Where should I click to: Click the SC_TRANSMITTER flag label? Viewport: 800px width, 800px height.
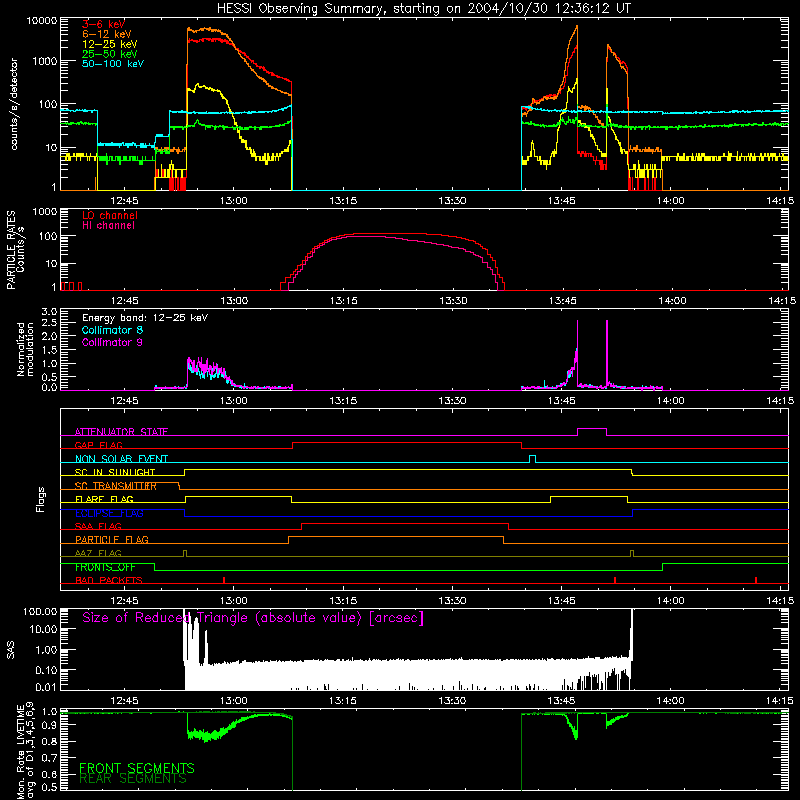tap(116, 486)
